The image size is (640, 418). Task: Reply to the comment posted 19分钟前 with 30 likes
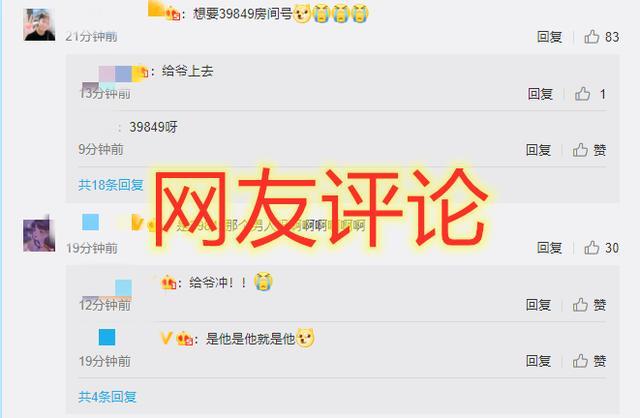tap(549, 248)
